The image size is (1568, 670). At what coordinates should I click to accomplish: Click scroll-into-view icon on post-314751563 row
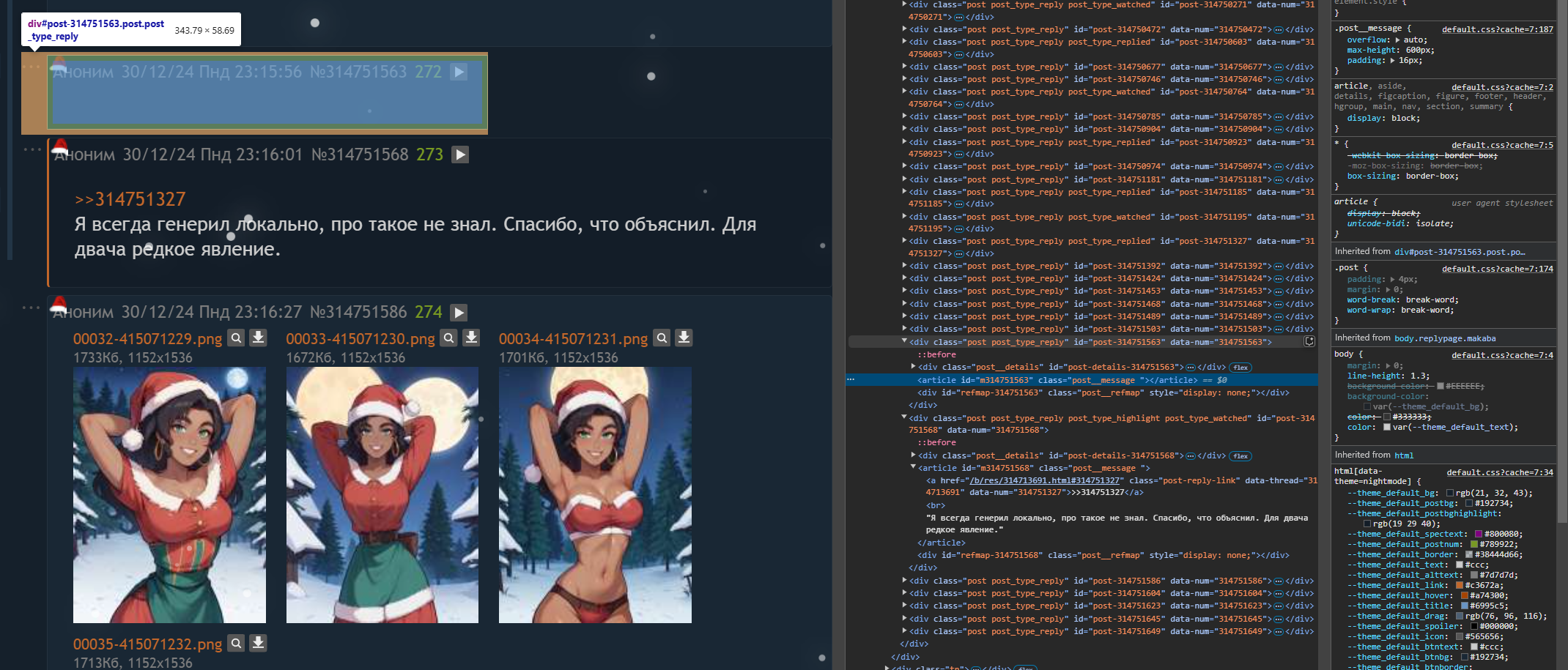(x=1309, y=342)
